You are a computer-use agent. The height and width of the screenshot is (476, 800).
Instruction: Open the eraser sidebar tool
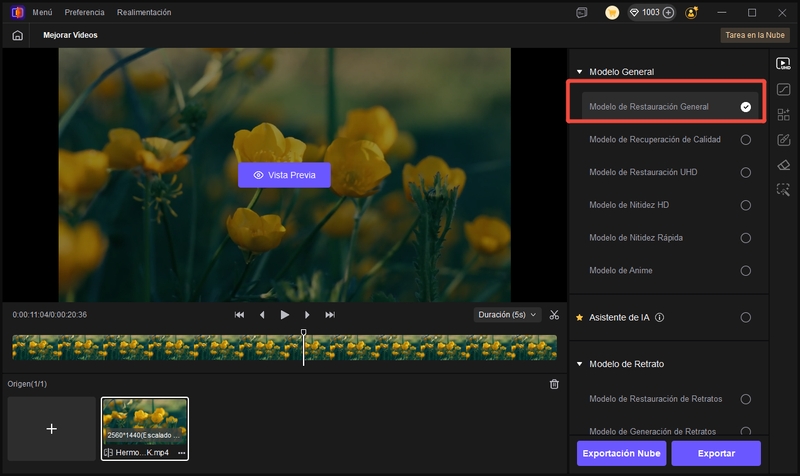(x=783, y=165)
